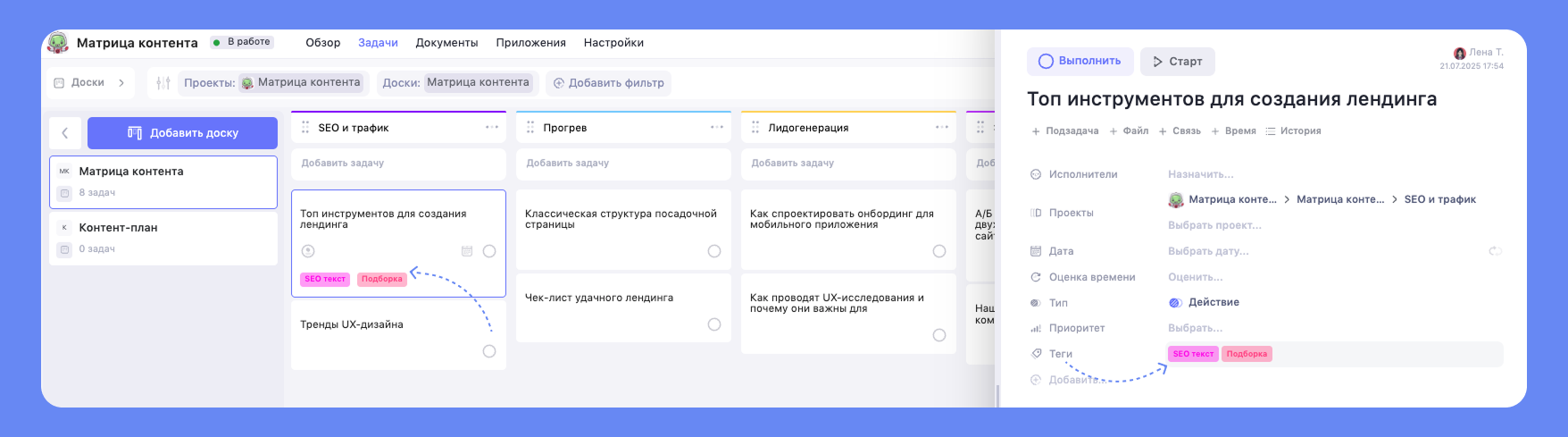Add a Связь to the task
This screenshot has height=437, width=1568.
1180,131
